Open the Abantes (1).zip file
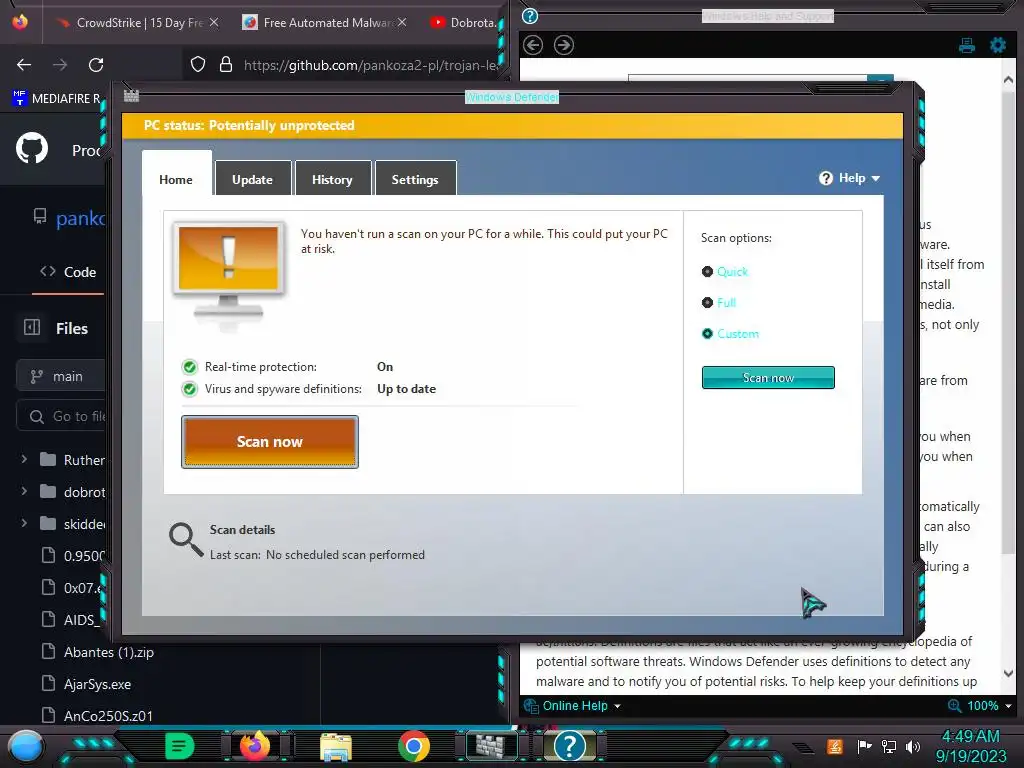This screenshot has width=1024, height=768. pyautogui.click(x=108, y=652)
